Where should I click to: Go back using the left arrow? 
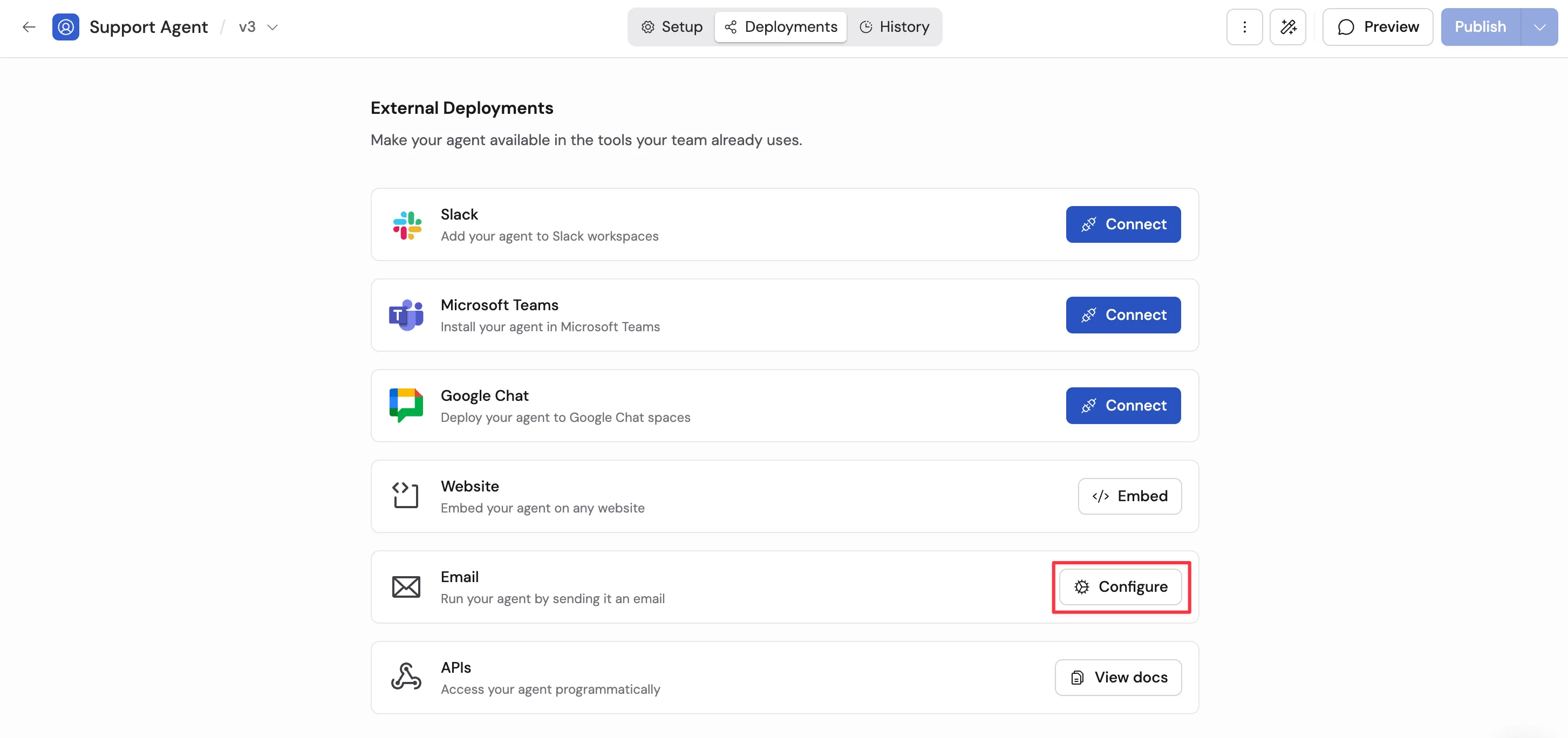[29, 27]
